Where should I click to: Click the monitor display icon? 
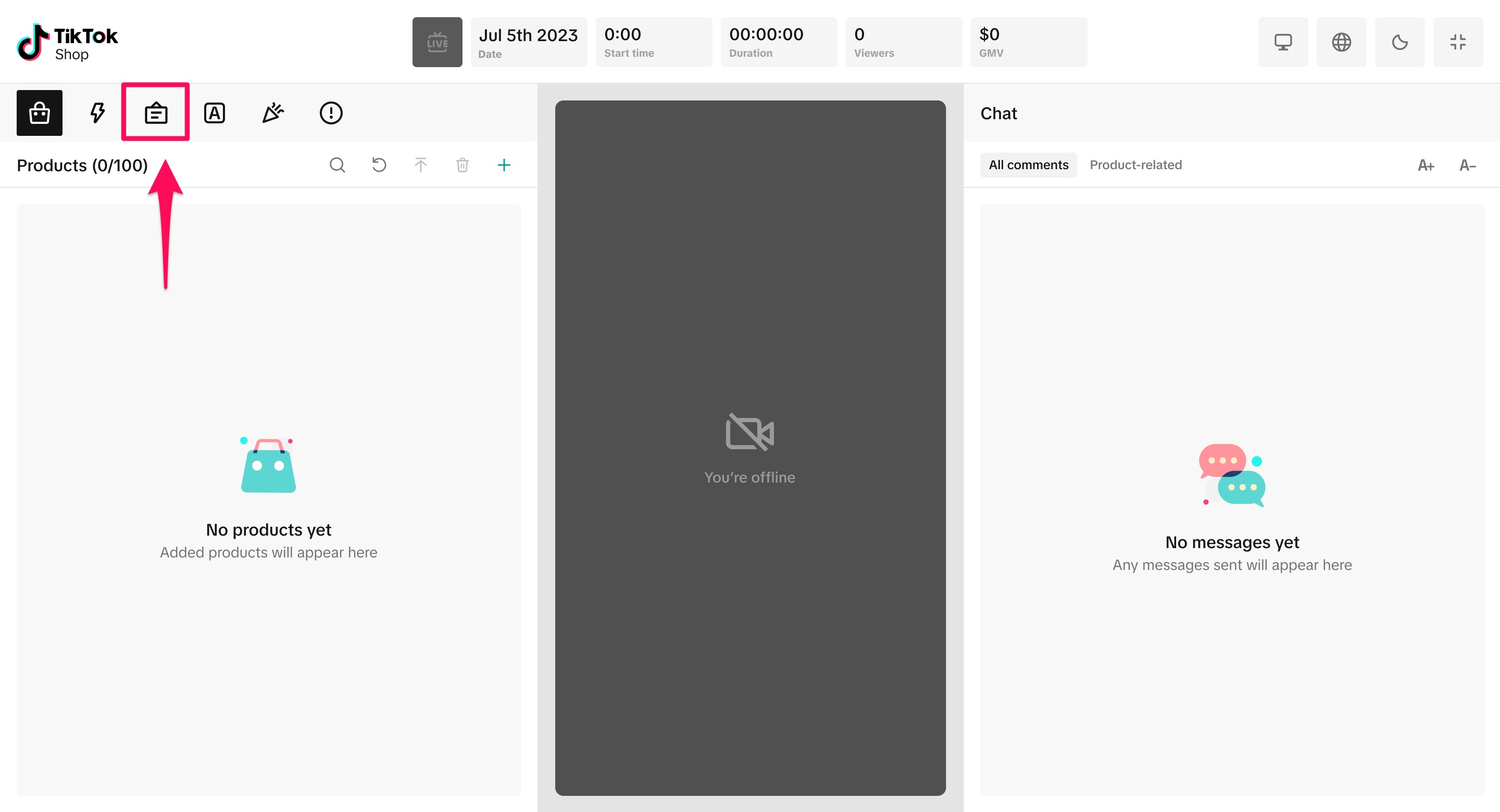coord(1283,42)
